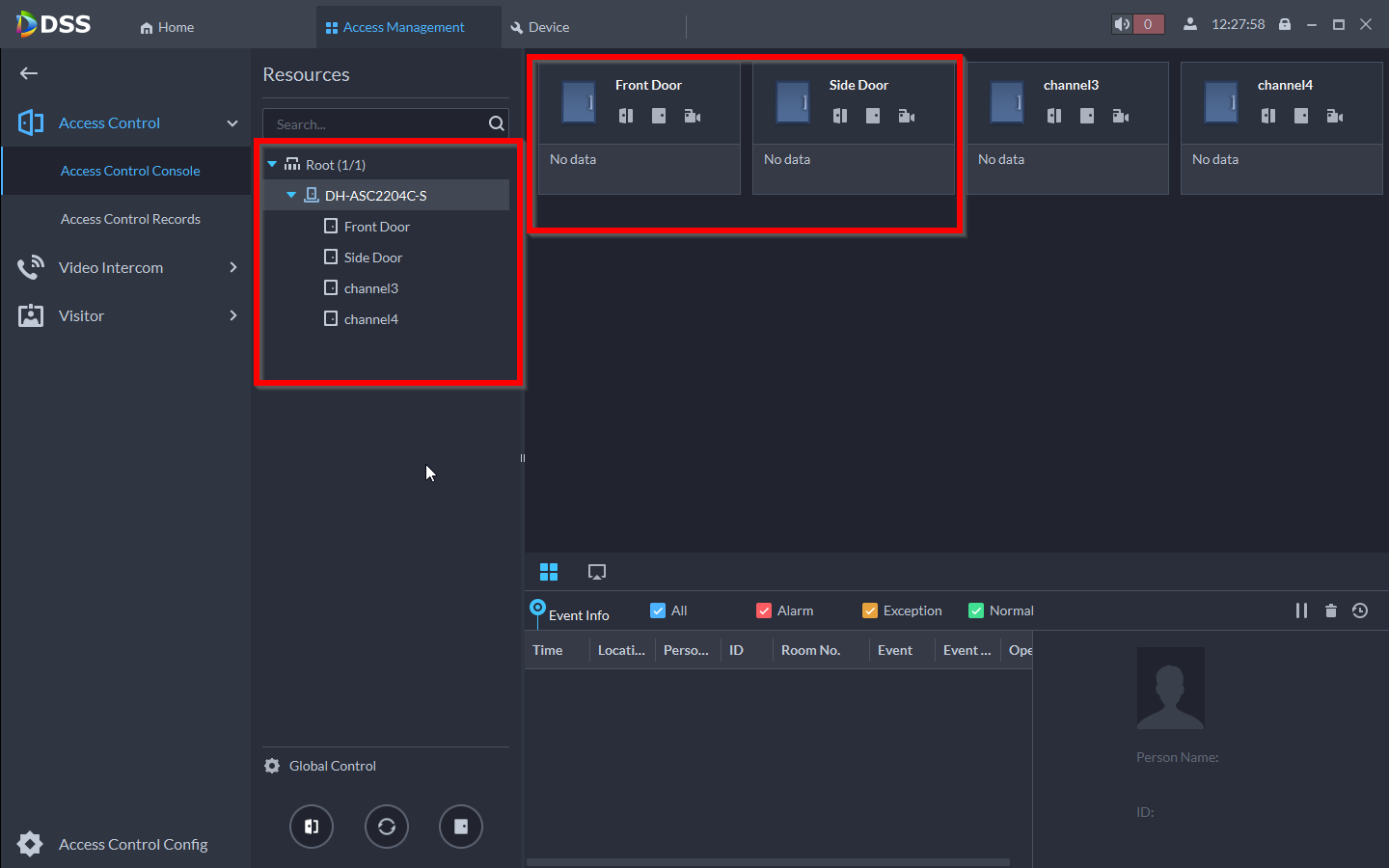Uncheck the Alarm event filter
Image resolution: width=1389 pixels, height=868 pixels.
[x=764, y=610]
